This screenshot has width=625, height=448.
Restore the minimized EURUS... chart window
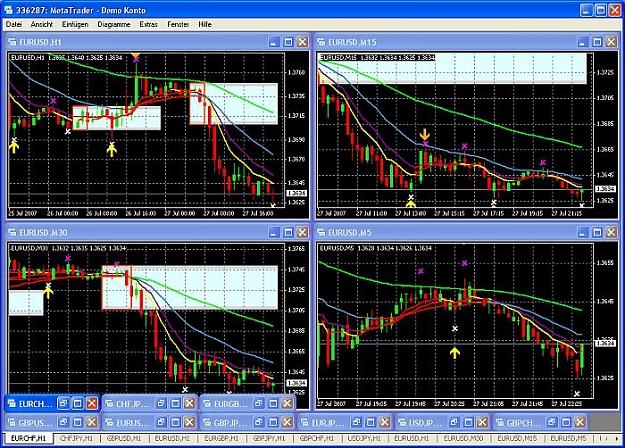click(161, 422)
